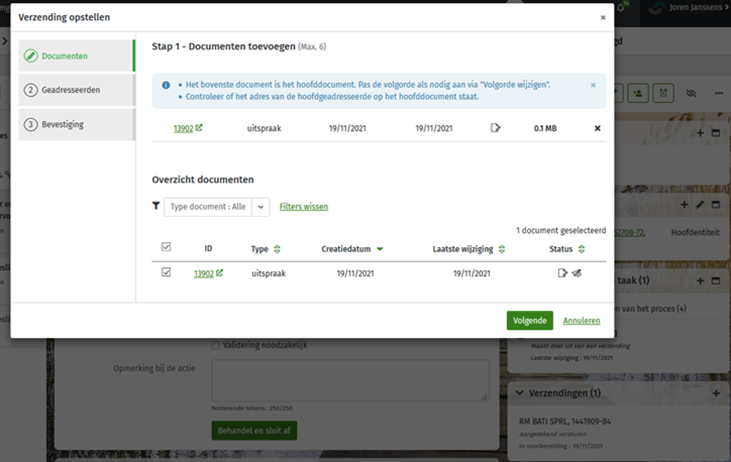Click the RM BATI SPRL, 1441909-84 shipment entry
731x462 pixels.
565,421
